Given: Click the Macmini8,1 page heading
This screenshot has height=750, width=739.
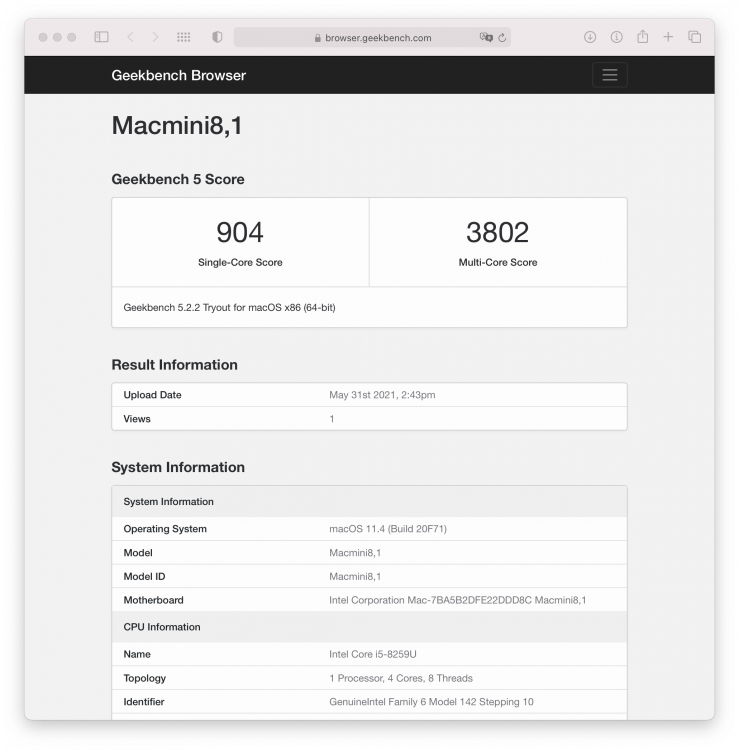Looking at the screenshot, I should pos(177,126).
